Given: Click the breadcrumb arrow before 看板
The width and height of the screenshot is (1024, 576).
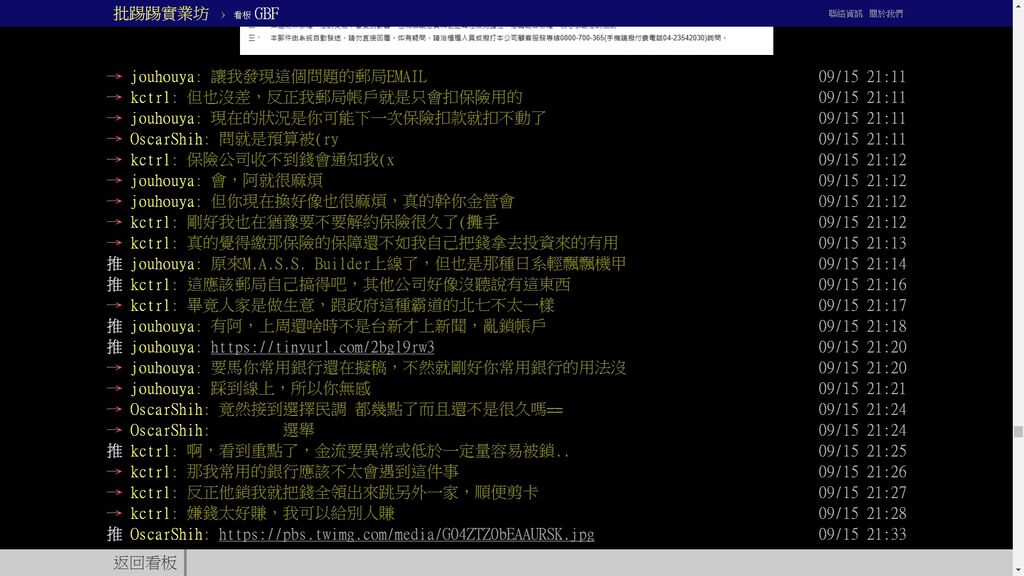Looking at the screenshot, I should pos(223,15).
